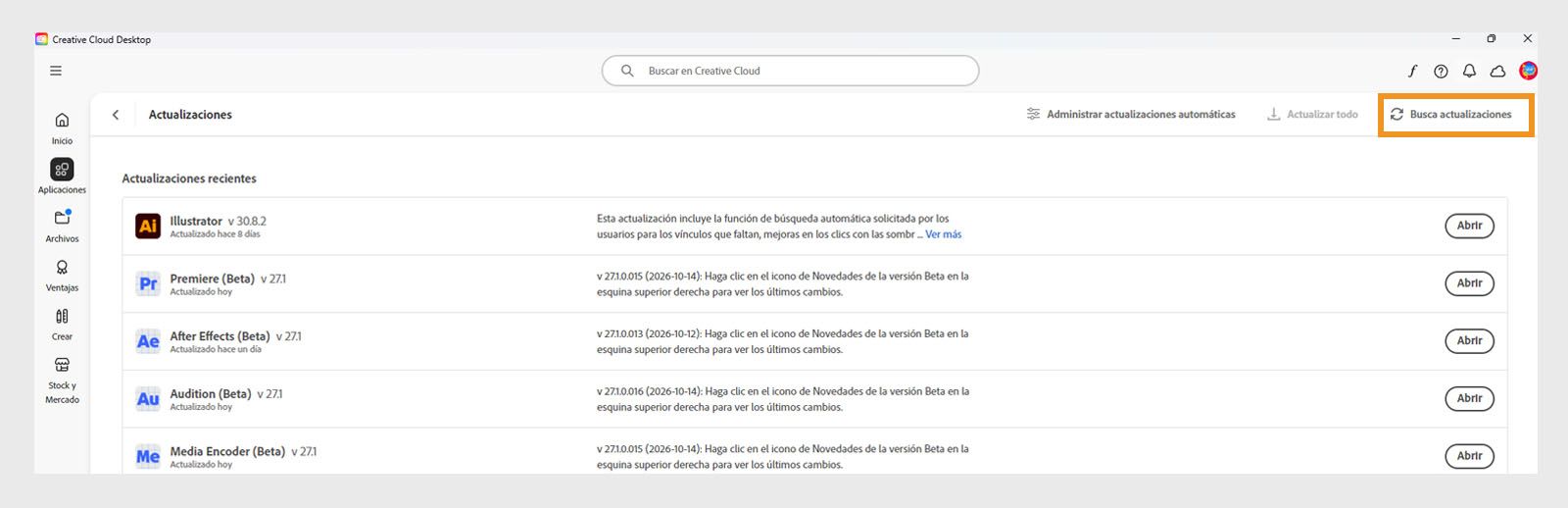Open Illustrator with Abrir button

pos(1469,226)
